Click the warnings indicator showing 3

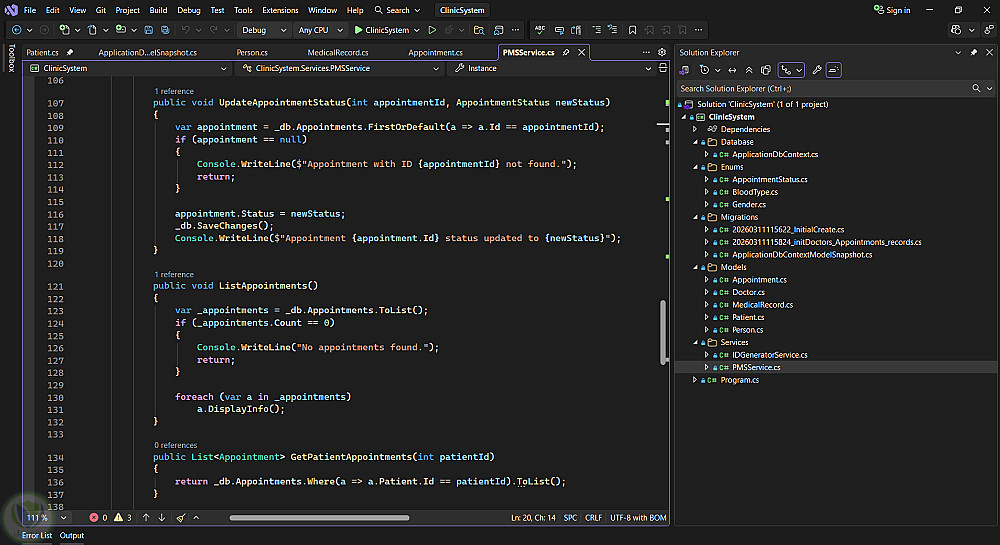point(123,518)
